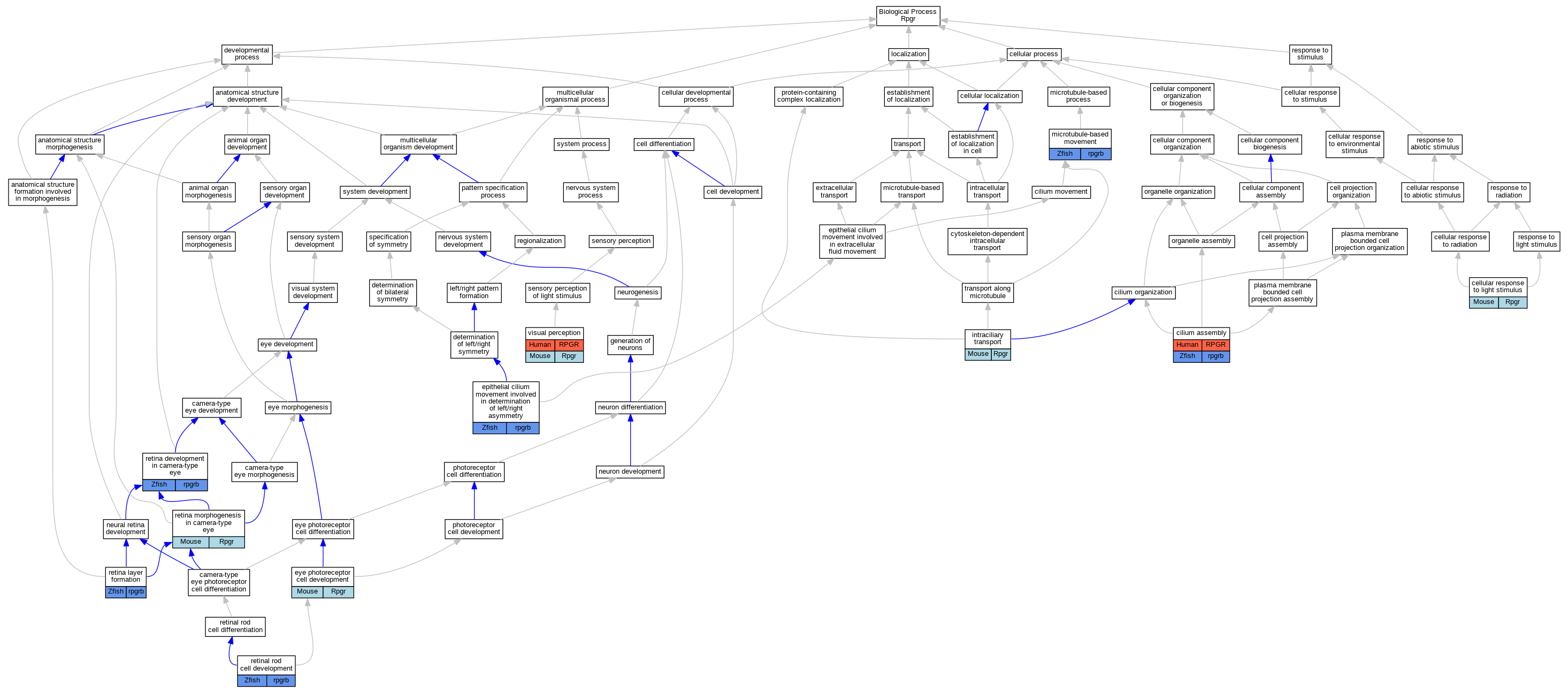This screenshot has width=1568, height=692.
Task: Click anatomical structure morphogenesis node
Action: (x=70, y=144)
